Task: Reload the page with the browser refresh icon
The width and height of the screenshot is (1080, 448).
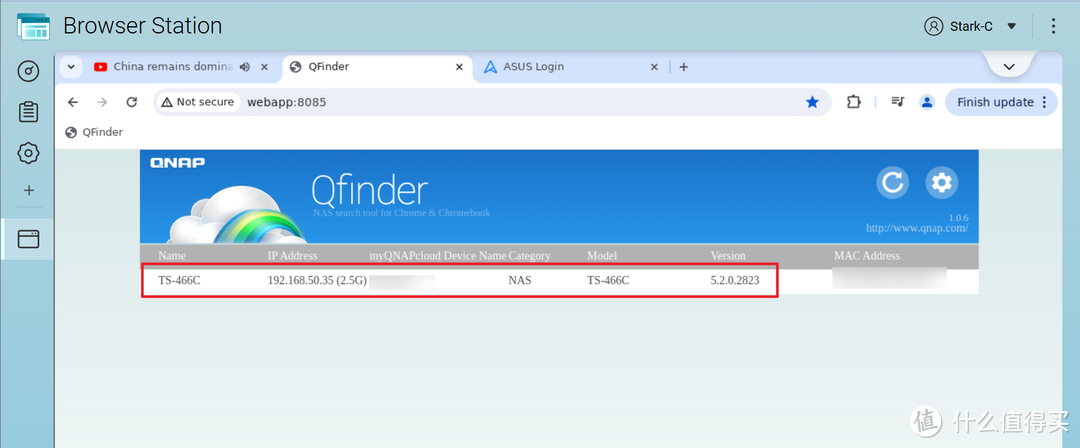Action: tap(132, 102)
